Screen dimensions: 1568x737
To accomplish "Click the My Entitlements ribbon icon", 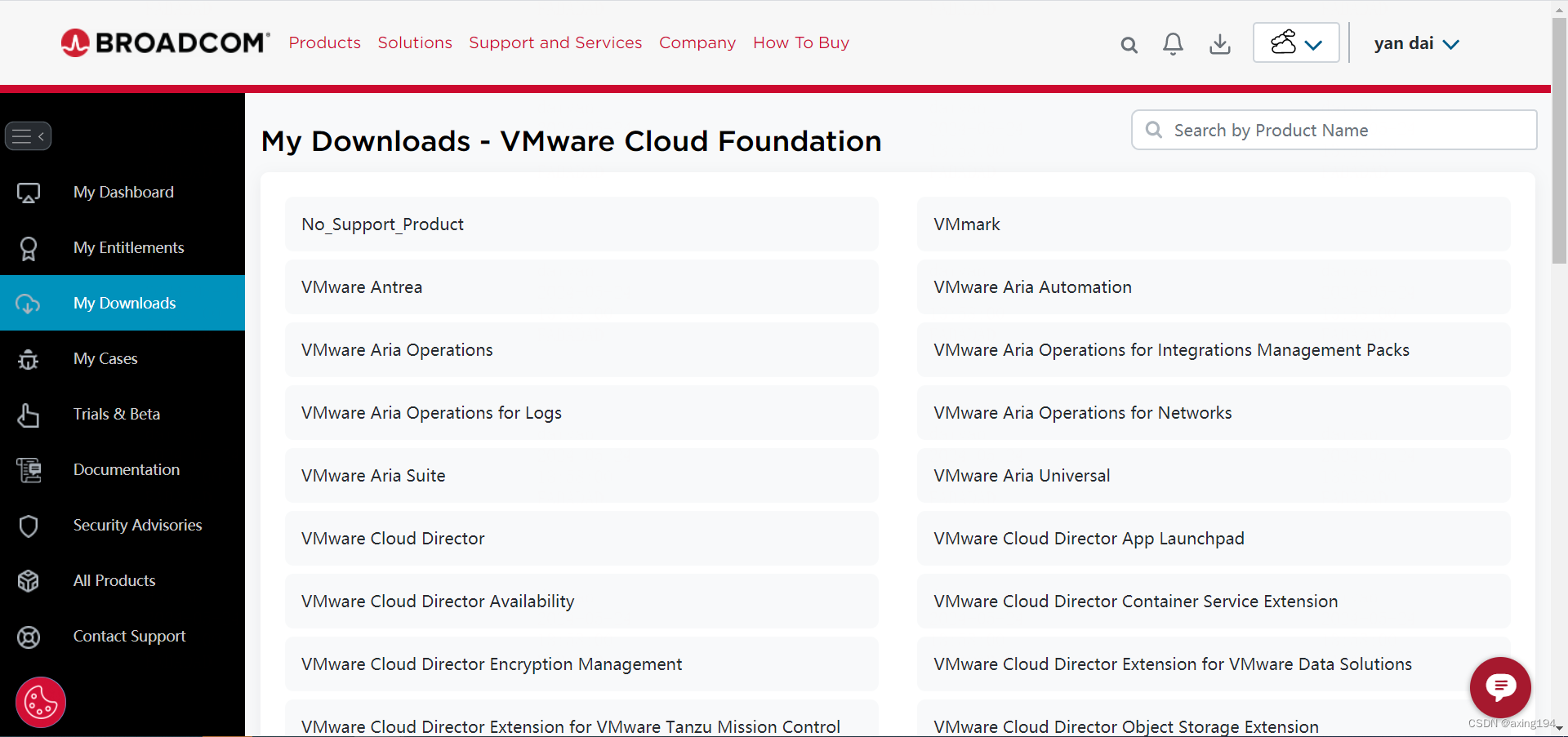I will coord(29,248).
